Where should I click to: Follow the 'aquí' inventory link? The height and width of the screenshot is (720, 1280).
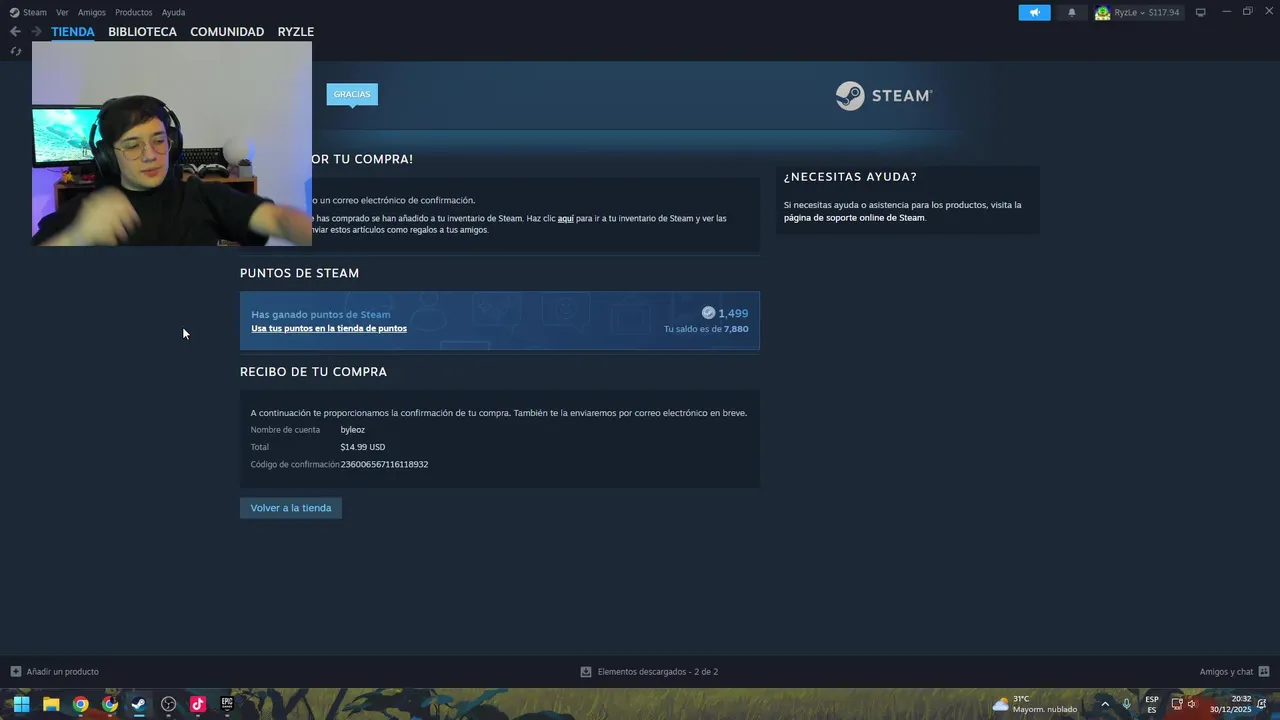pos(565,218)
